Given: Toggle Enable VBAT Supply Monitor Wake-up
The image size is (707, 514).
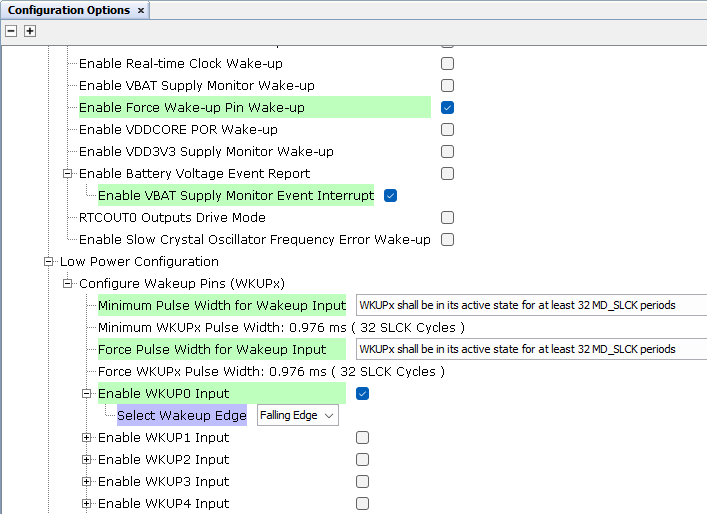Looking at the screenshot, I should pyautogui.click(x=448, y=86).
